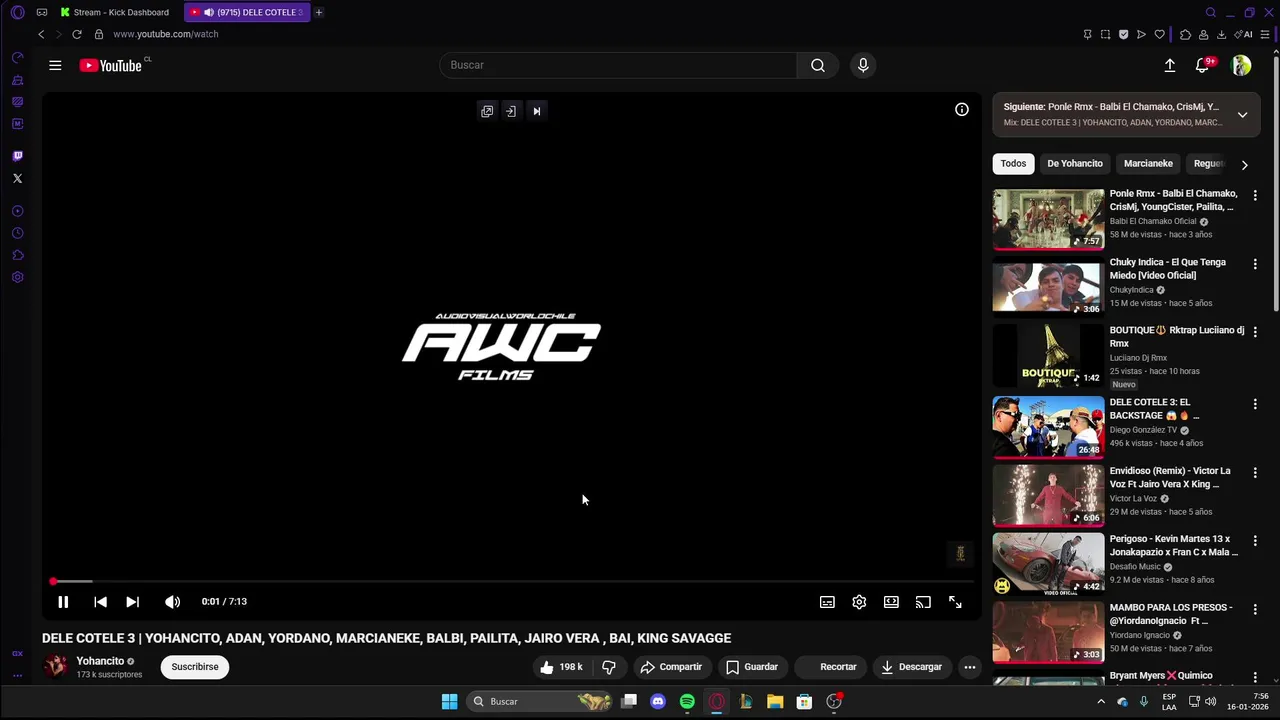Open more actions ellipsis below video
Image resolution: width=1280 pixels, height=720 pixels.
pos(969,667)
